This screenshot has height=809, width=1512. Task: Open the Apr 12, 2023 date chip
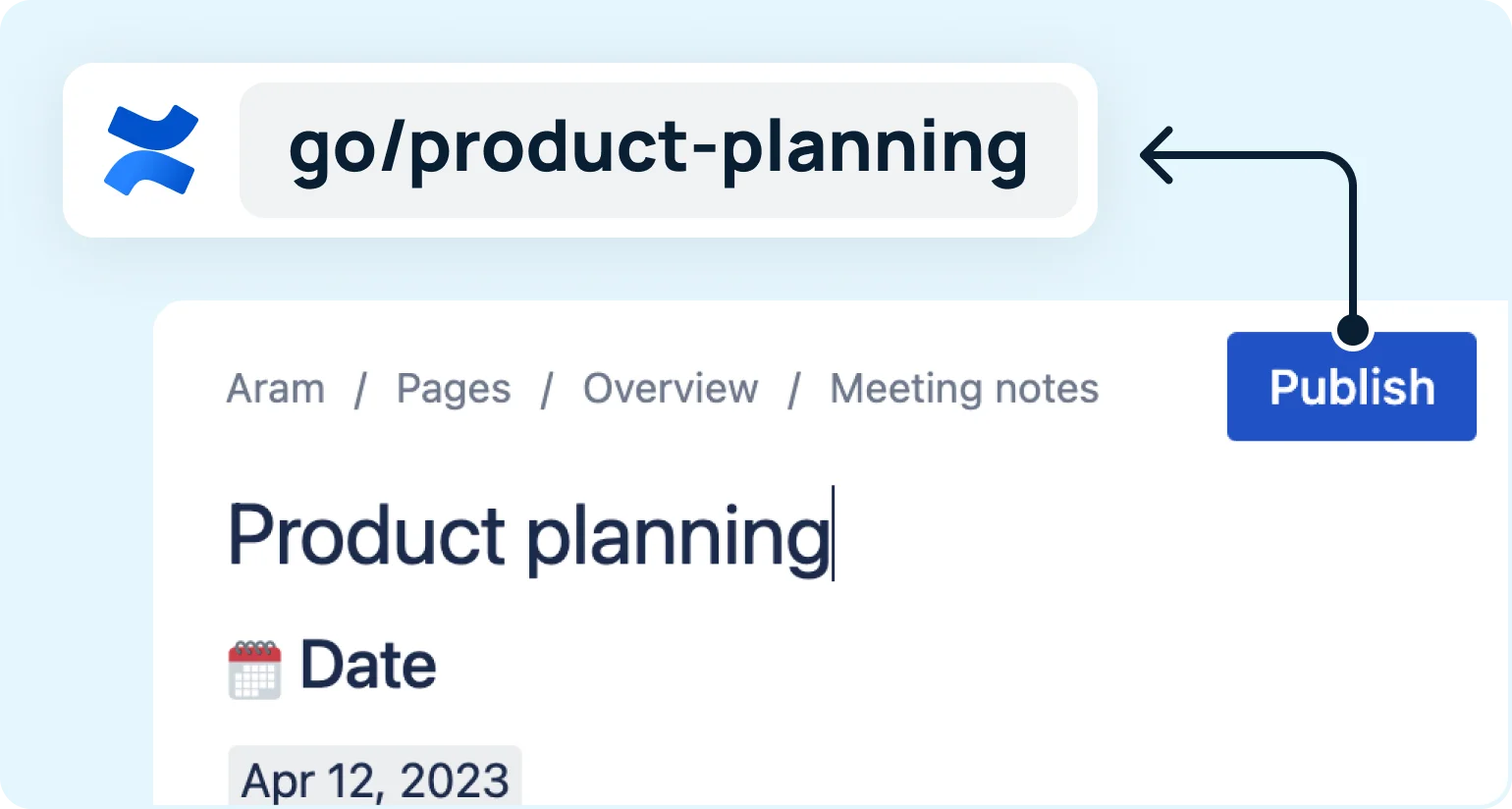click(375, 781)
